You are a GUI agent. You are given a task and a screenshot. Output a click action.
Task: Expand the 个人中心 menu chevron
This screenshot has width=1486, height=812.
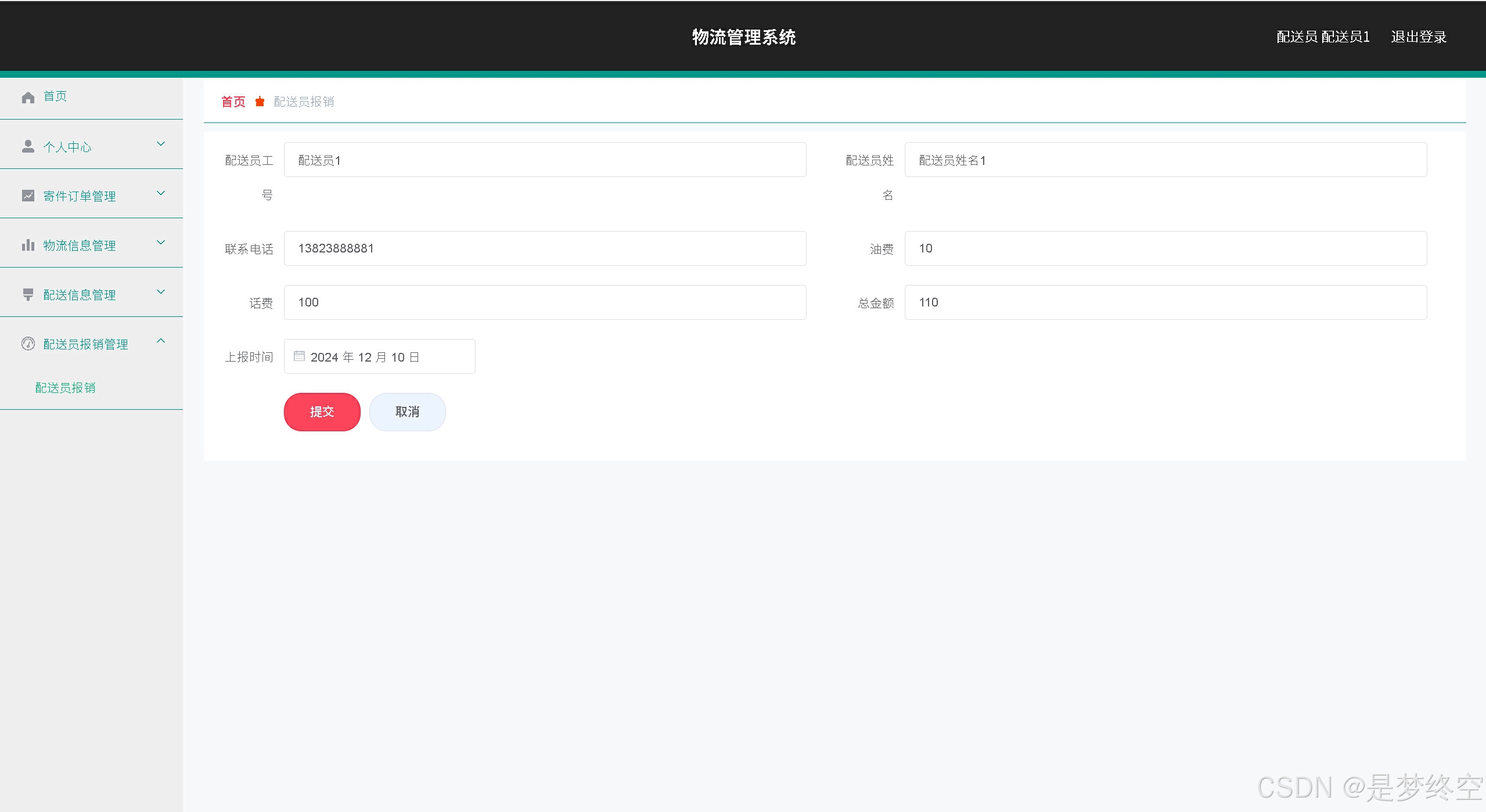point(161,144)
